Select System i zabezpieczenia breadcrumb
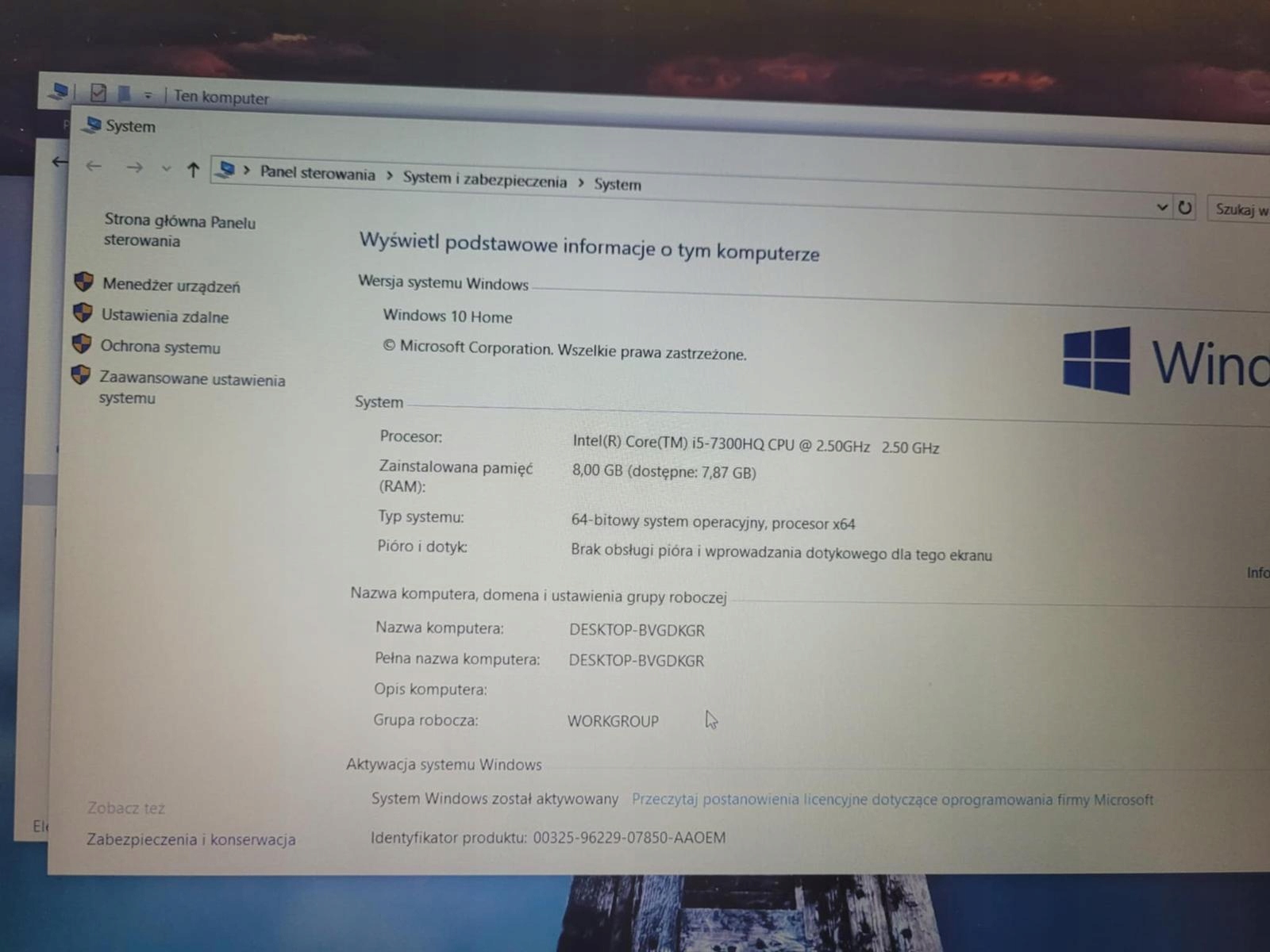 click(484, 178)
